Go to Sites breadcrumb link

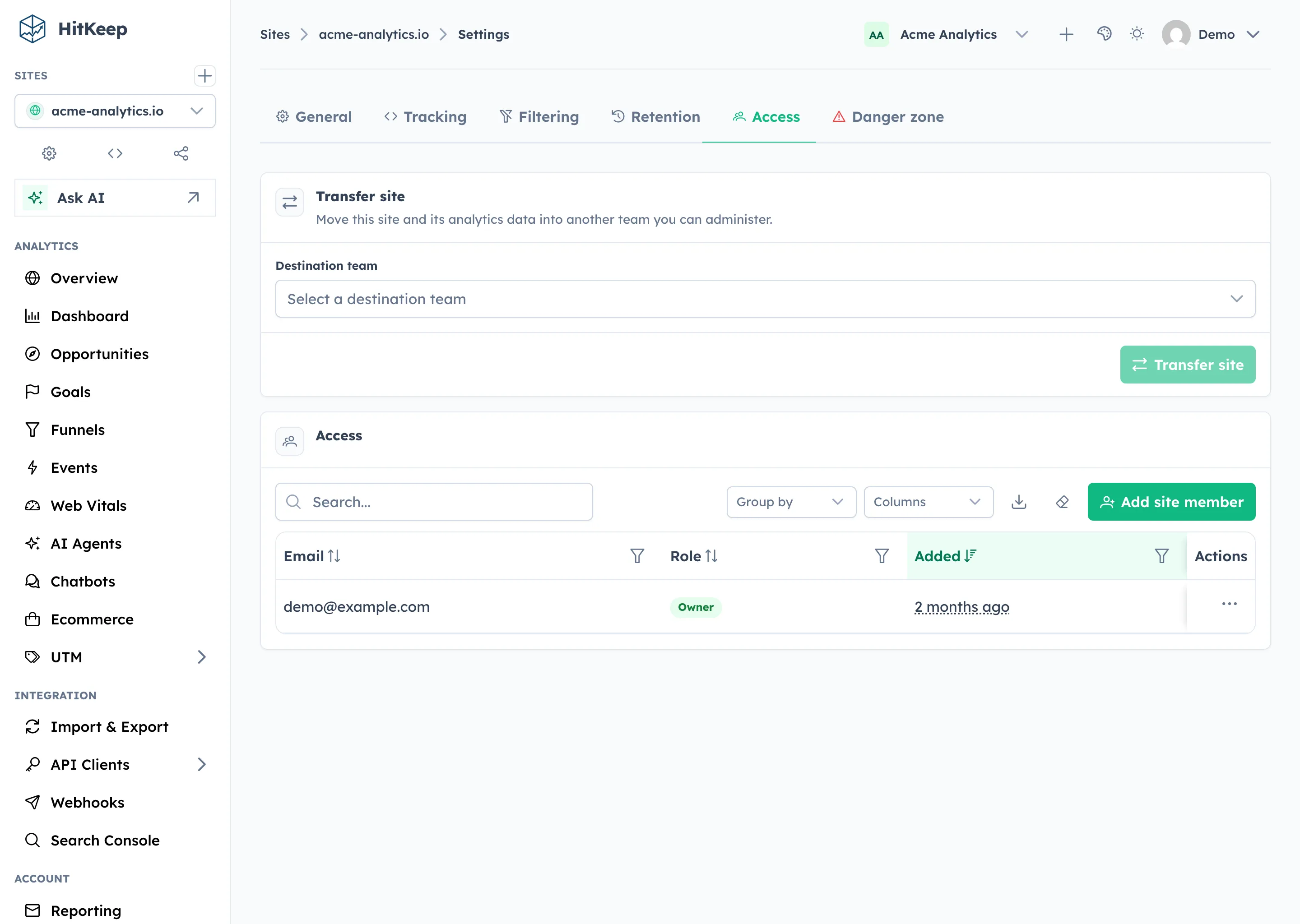tap(275, 35)
